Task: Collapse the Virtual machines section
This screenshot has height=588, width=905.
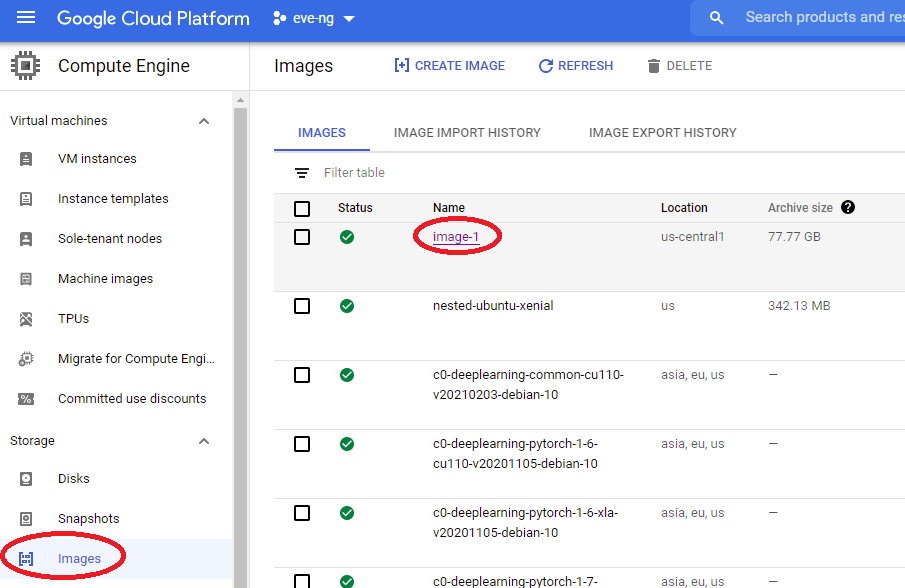Action: tap(204, 121)
